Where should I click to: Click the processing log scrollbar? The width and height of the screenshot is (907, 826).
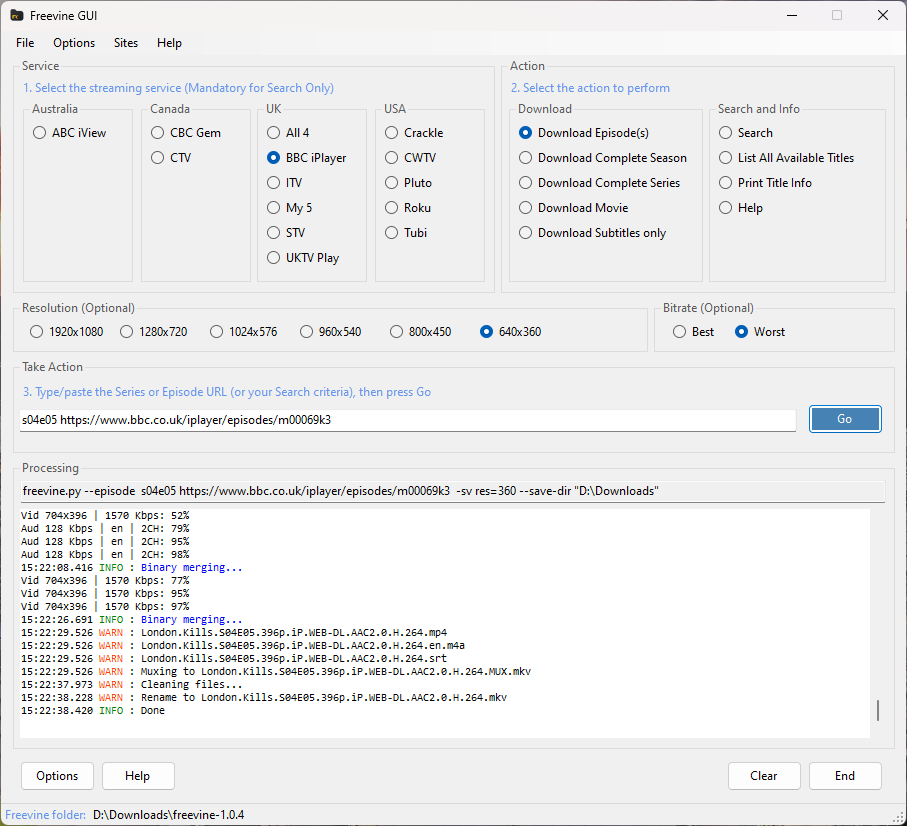[x=878, y=710]
